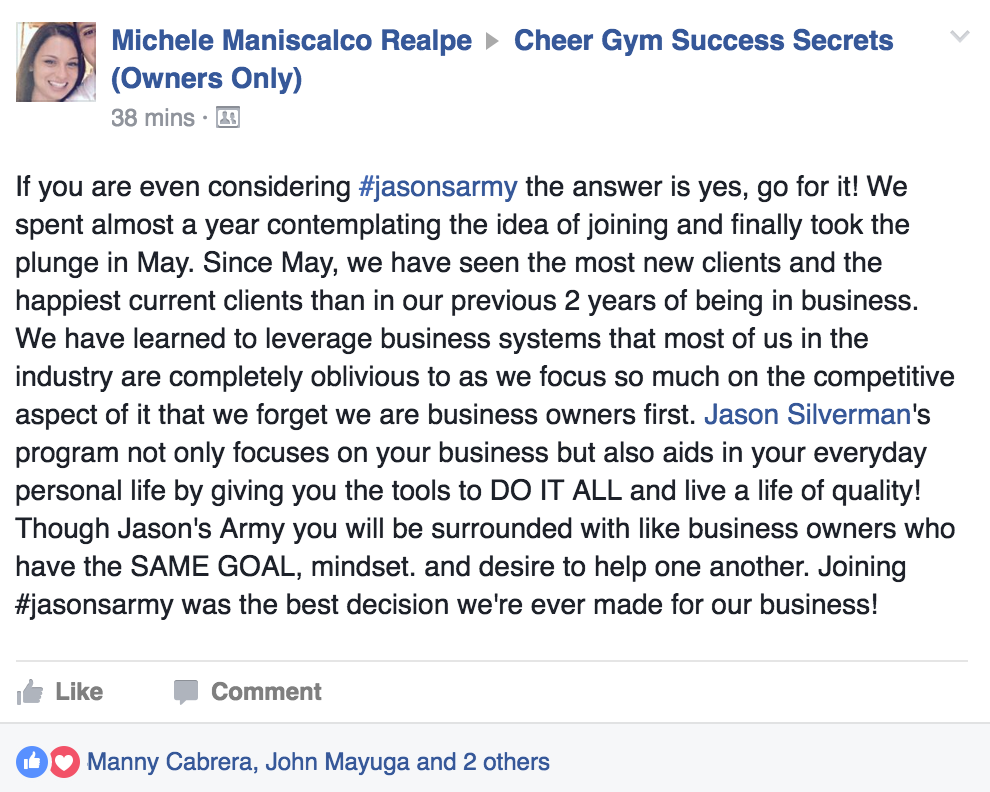Open Michele Maniscalco Realpe's profile
The height and width of the screenshot is (792, 990).
pyautogui.click(x=292, y=40)
